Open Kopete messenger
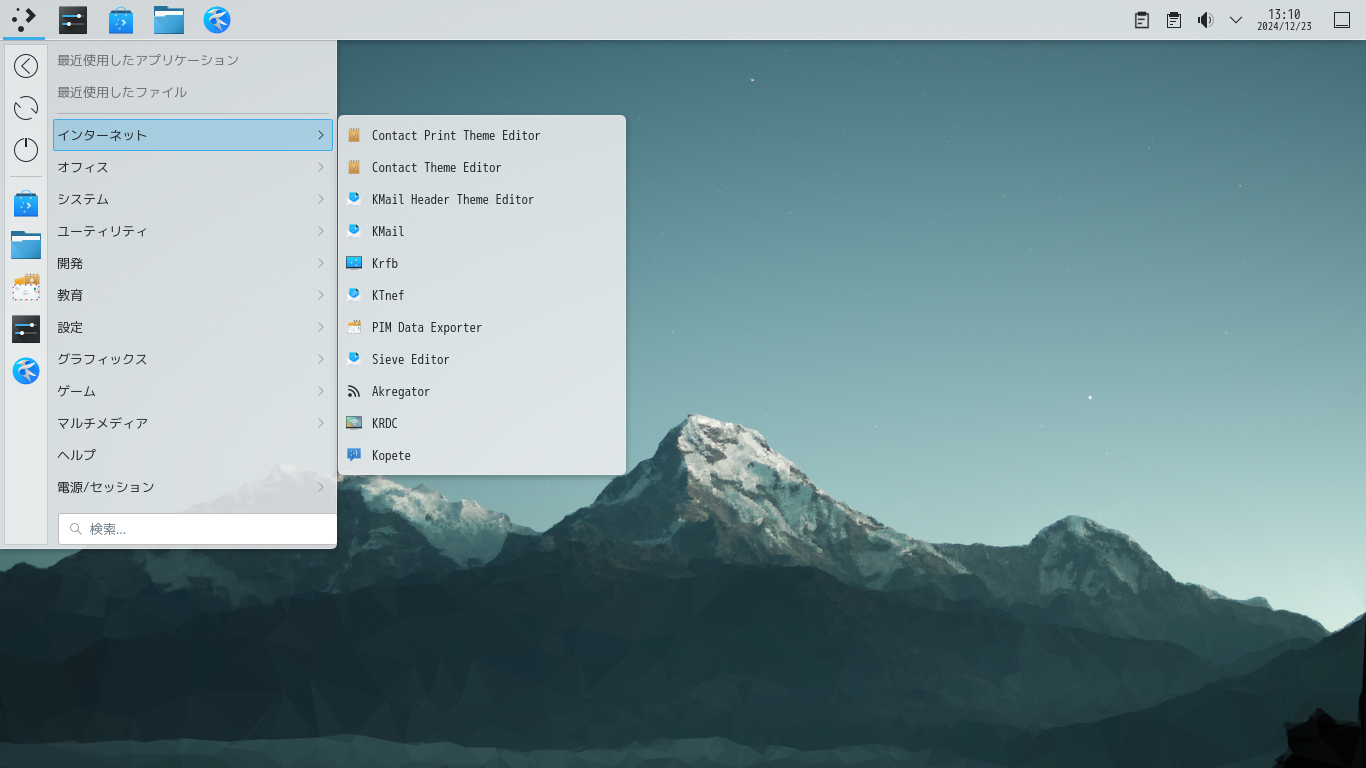This screenshot has width=1366, height=768. click(x=390, y=455)
